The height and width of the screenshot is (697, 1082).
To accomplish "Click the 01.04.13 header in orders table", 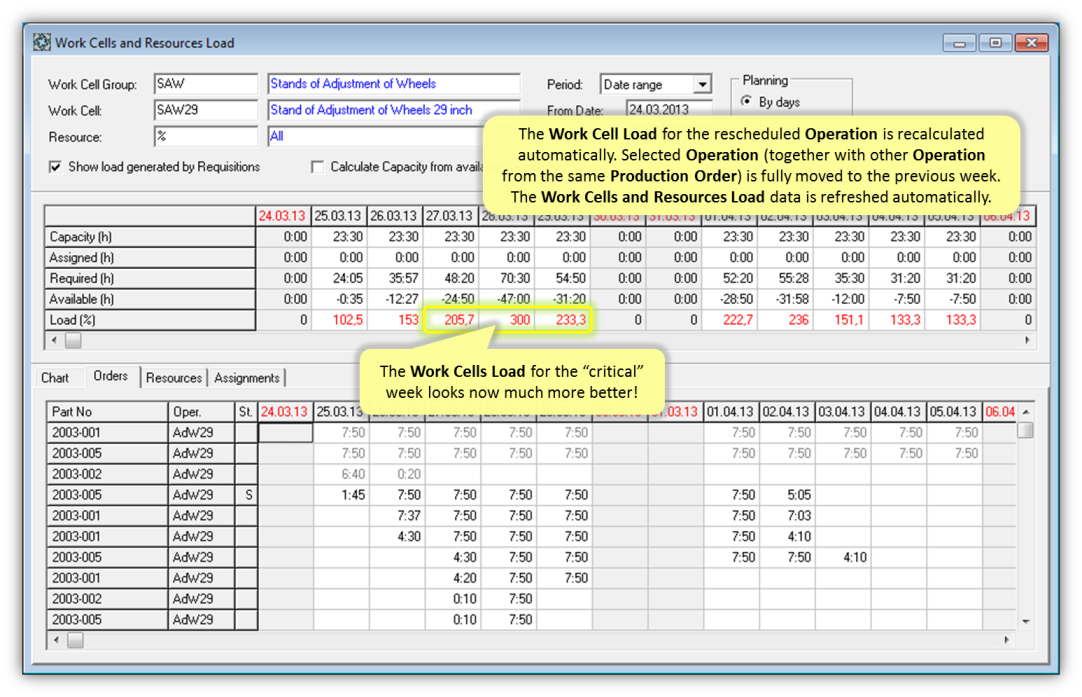I will pos(731,412).
